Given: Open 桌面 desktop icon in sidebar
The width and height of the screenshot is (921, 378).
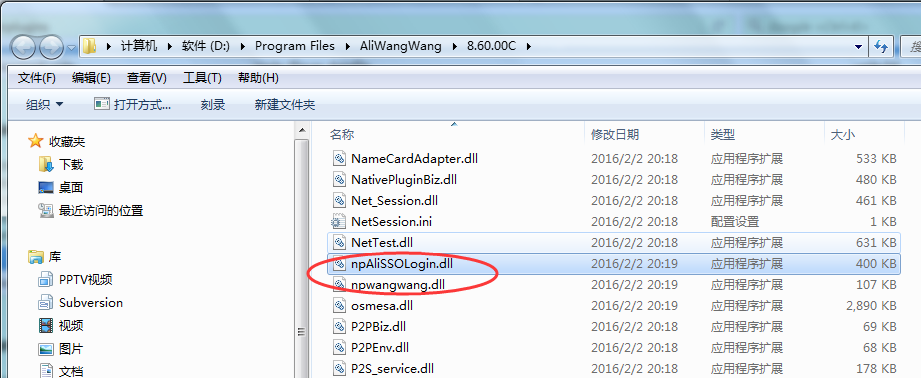Looking at the screenshot, I should tap(46, 188).
